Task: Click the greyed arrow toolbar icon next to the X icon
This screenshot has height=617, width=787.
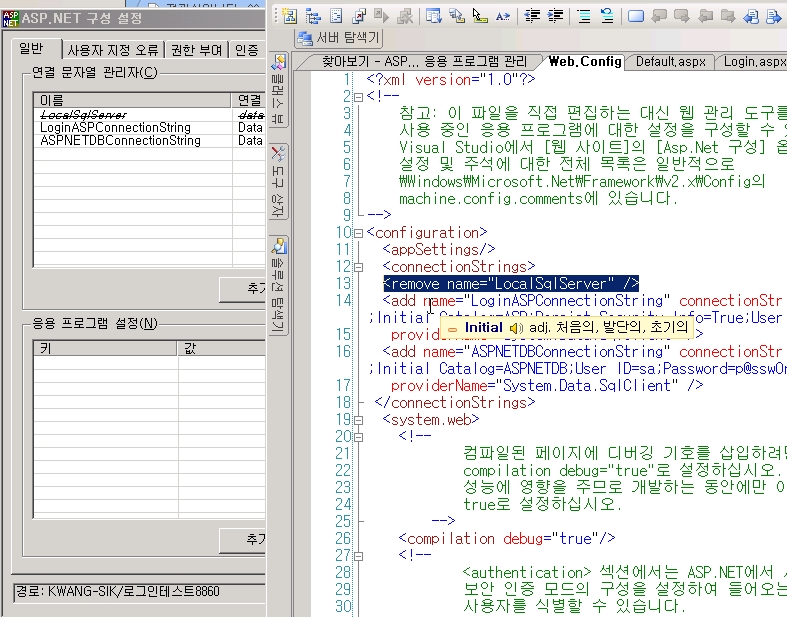Action: (381, 16)
